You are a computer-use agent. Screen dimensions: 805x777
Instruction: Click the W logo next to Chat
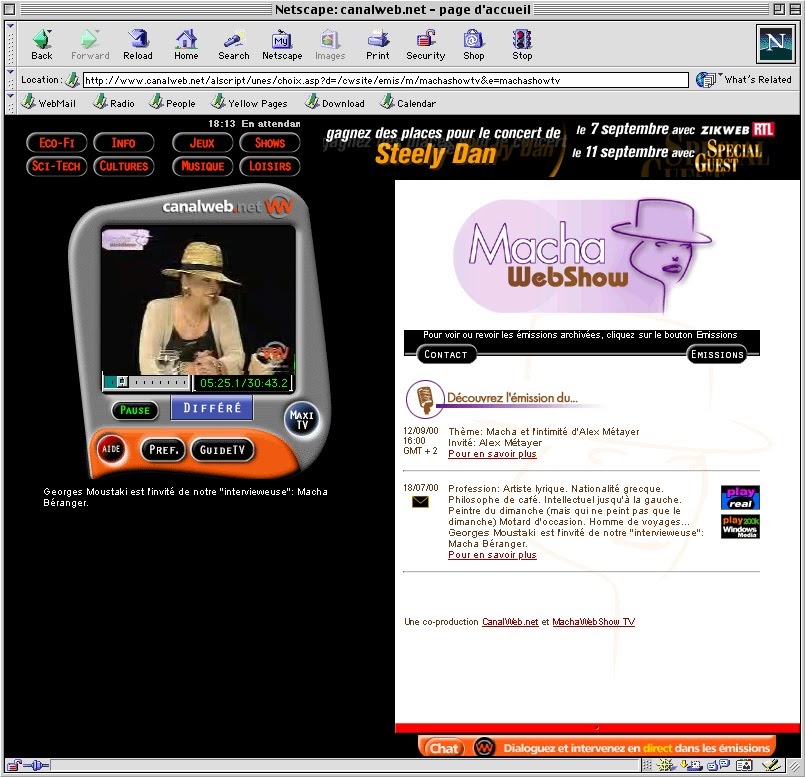point(484,747)
